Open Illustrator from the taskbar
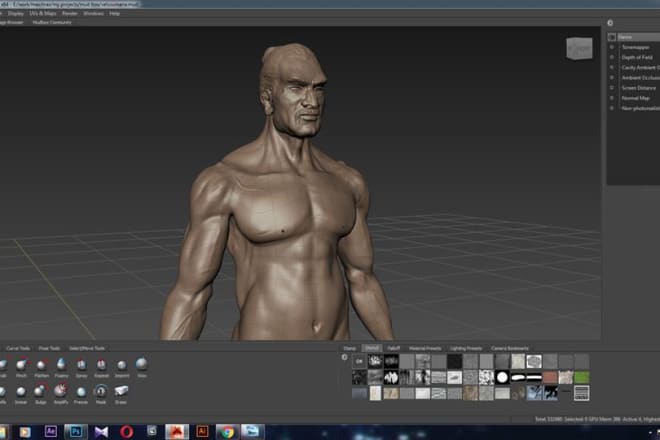Viewport: 660px width, 440px height. (202, 432)
